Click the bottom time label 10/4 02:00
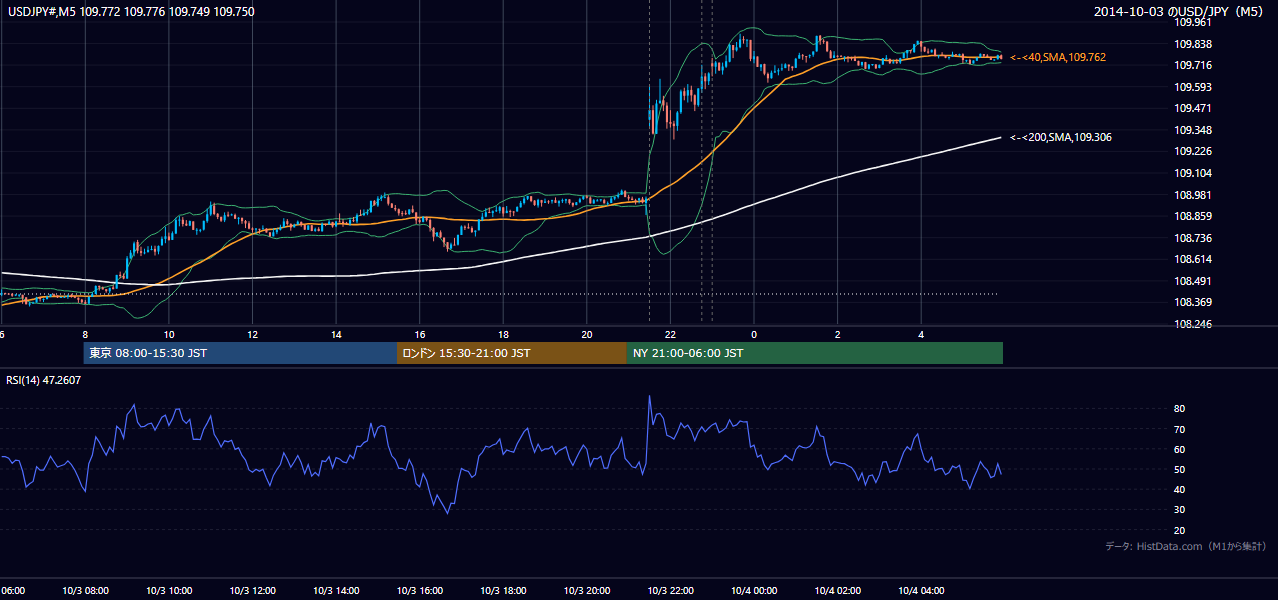This screenshot has width=1278, height=600. coord(837,591)
